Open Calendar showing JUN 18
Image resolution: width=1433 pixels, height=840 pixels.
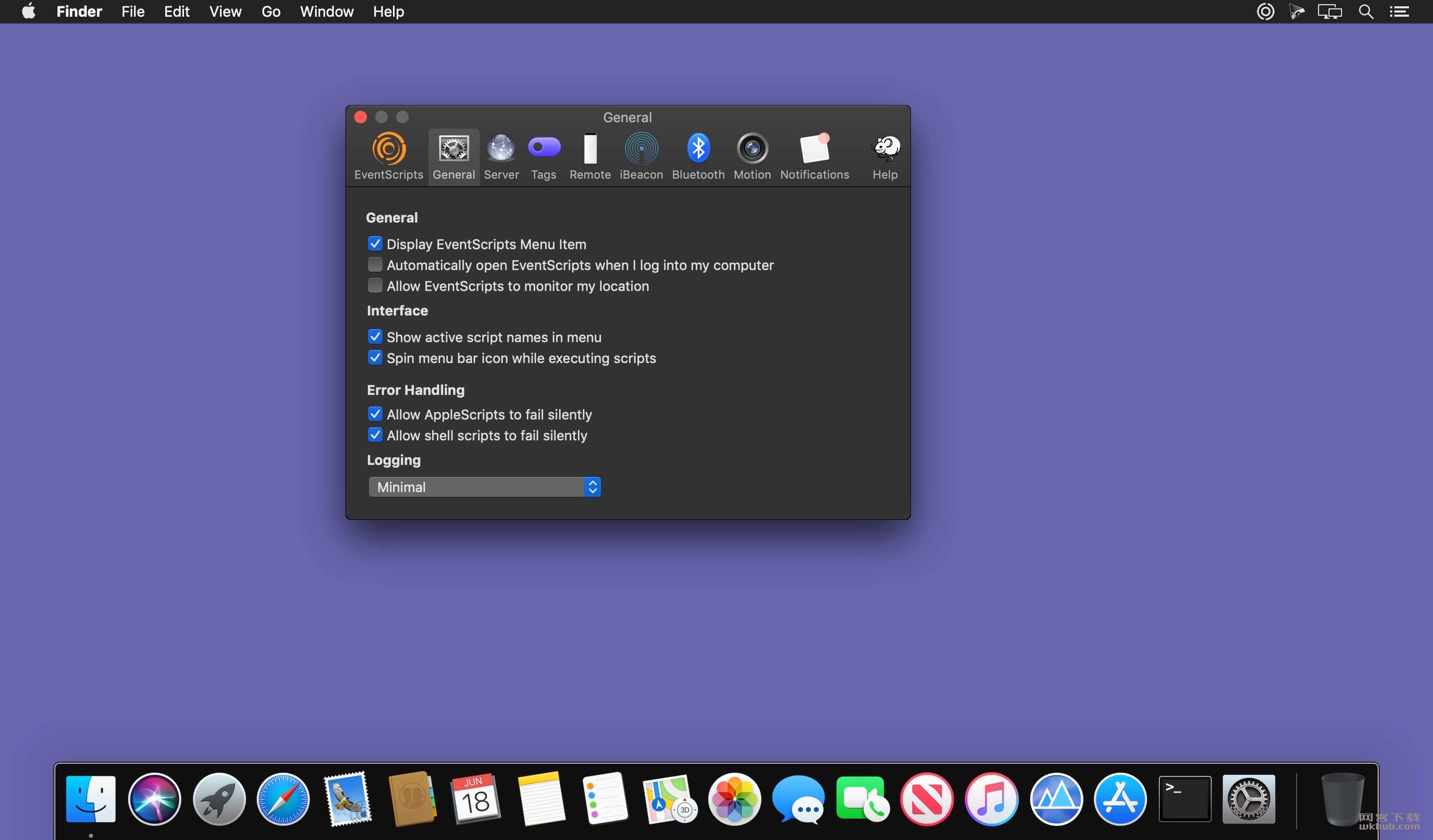(476, 799)
